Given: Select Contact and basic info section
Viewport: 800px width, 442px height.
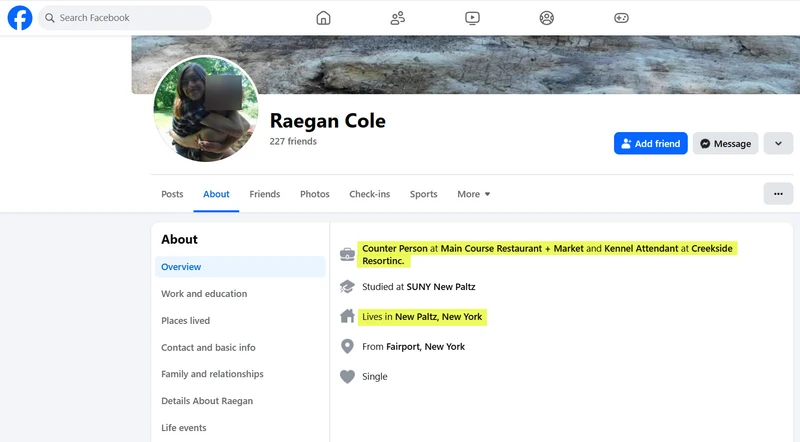Looking at the screenshot, I should 208,348.
